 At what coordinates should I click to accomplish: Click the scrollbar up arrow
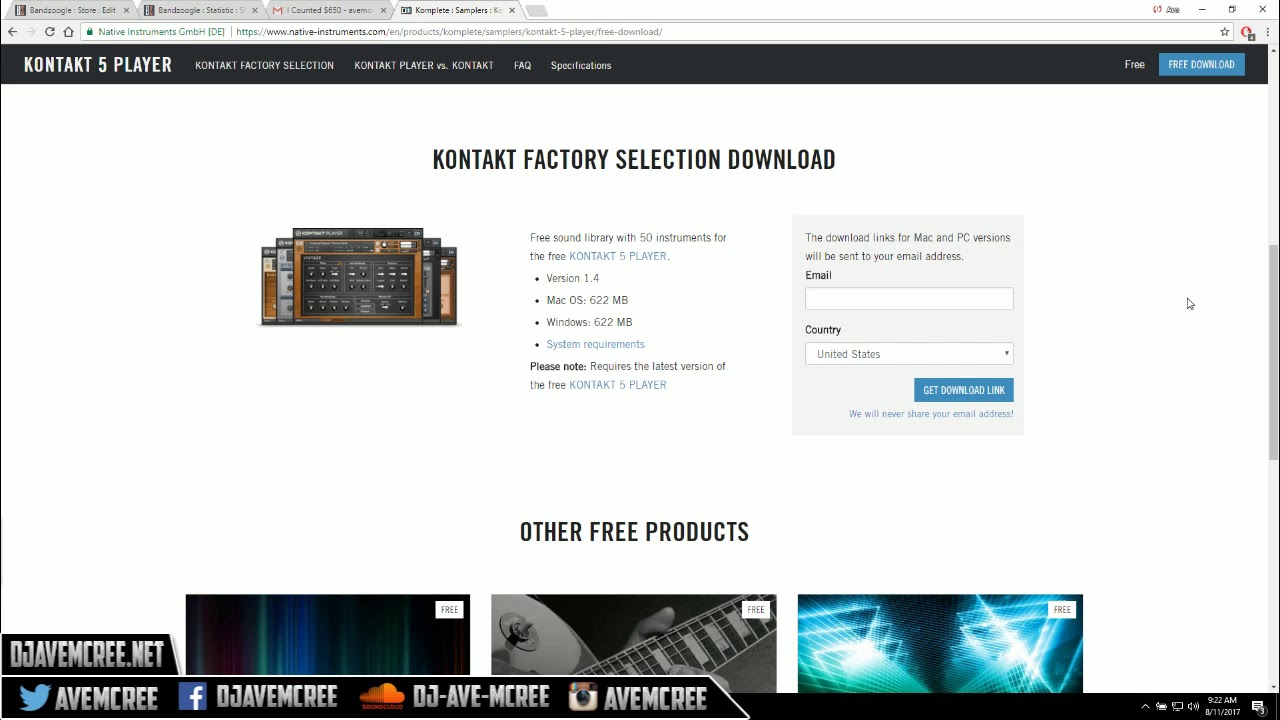click(x=1273, y=50)
